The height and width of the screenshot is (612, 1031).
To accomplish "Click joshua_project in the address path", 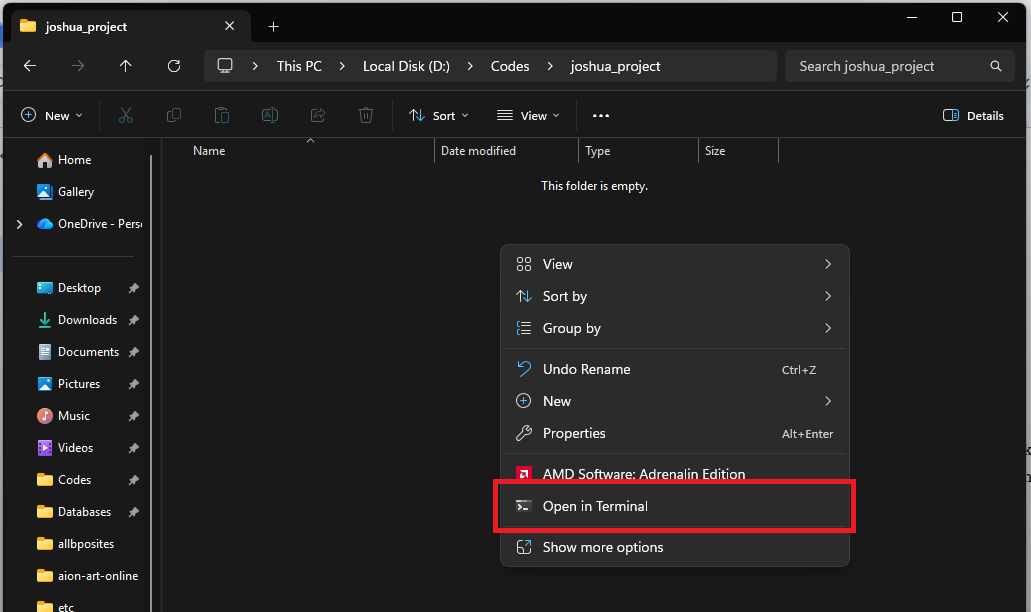I will tap(615, 66).
